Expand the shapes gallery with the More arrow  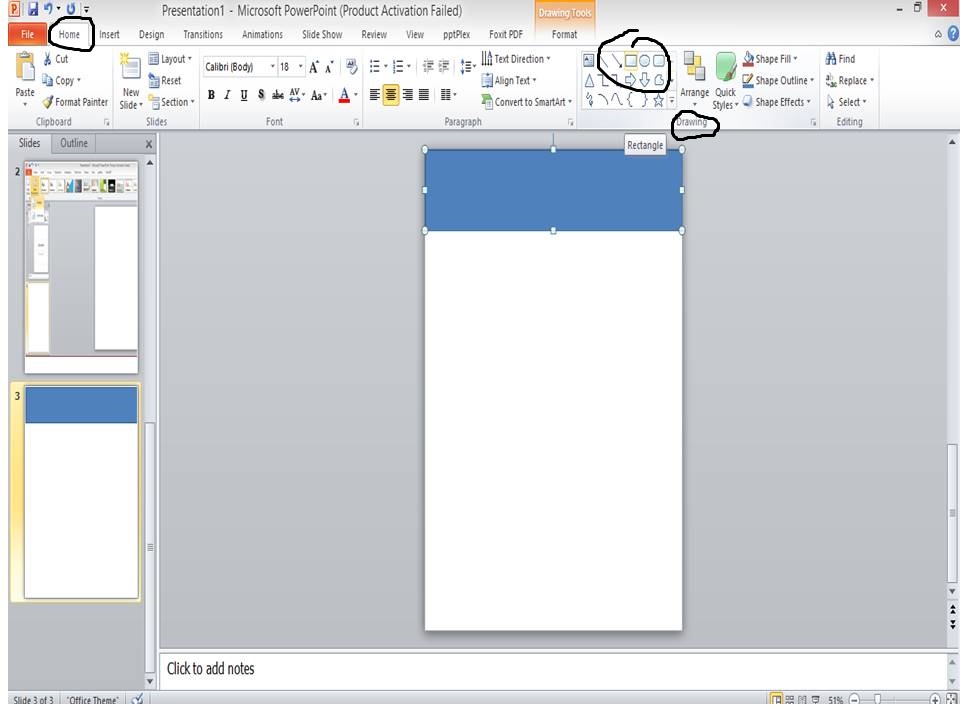pos(671,99)
